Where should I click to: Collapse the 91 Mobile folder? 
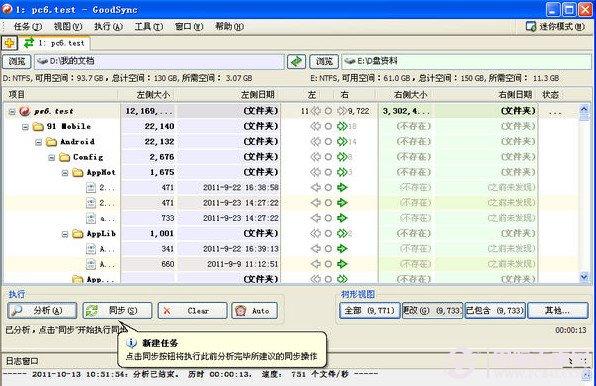pos(25,127)
